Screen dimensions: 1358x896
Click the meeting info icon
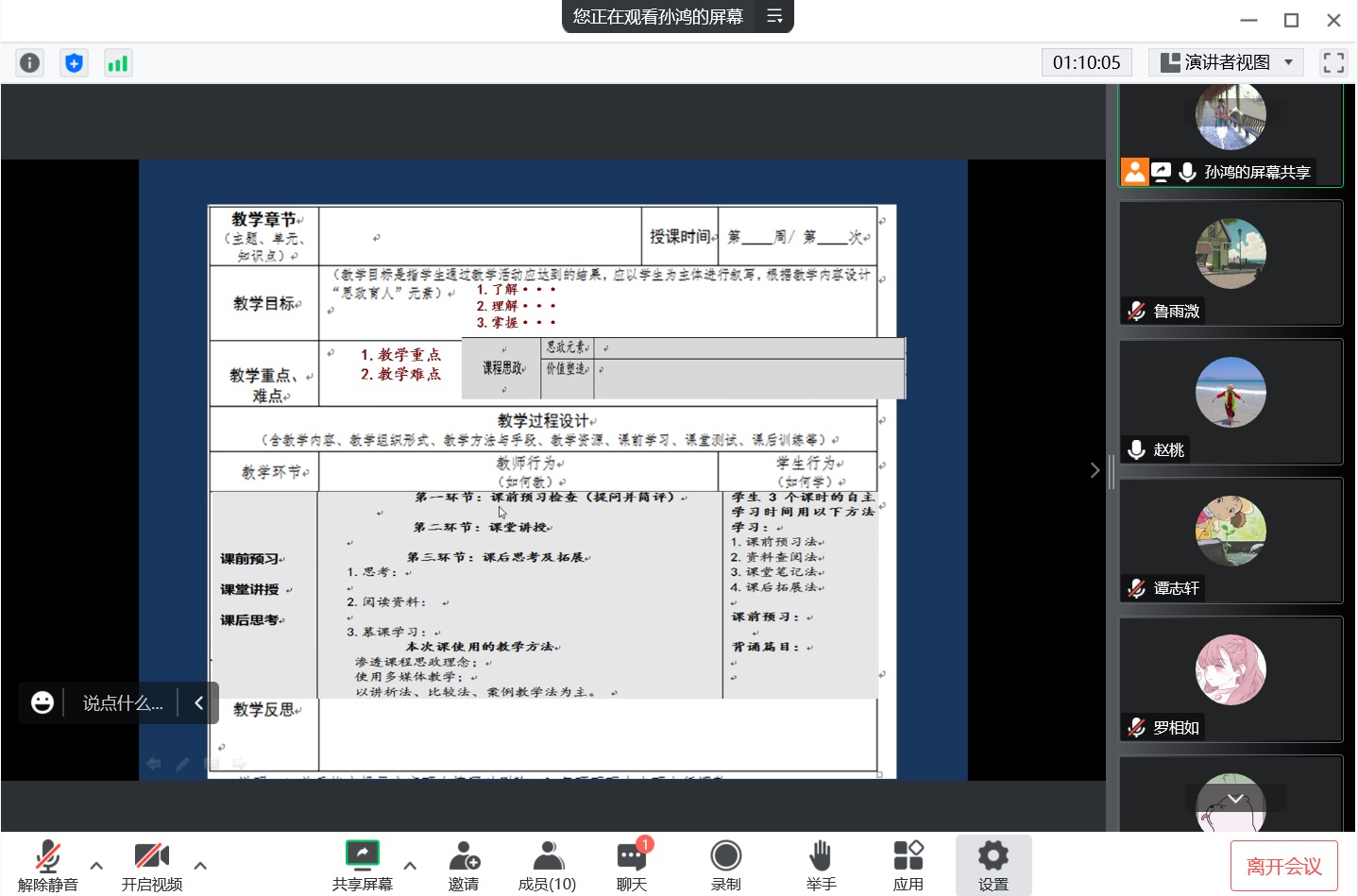[x=30, y=63]
